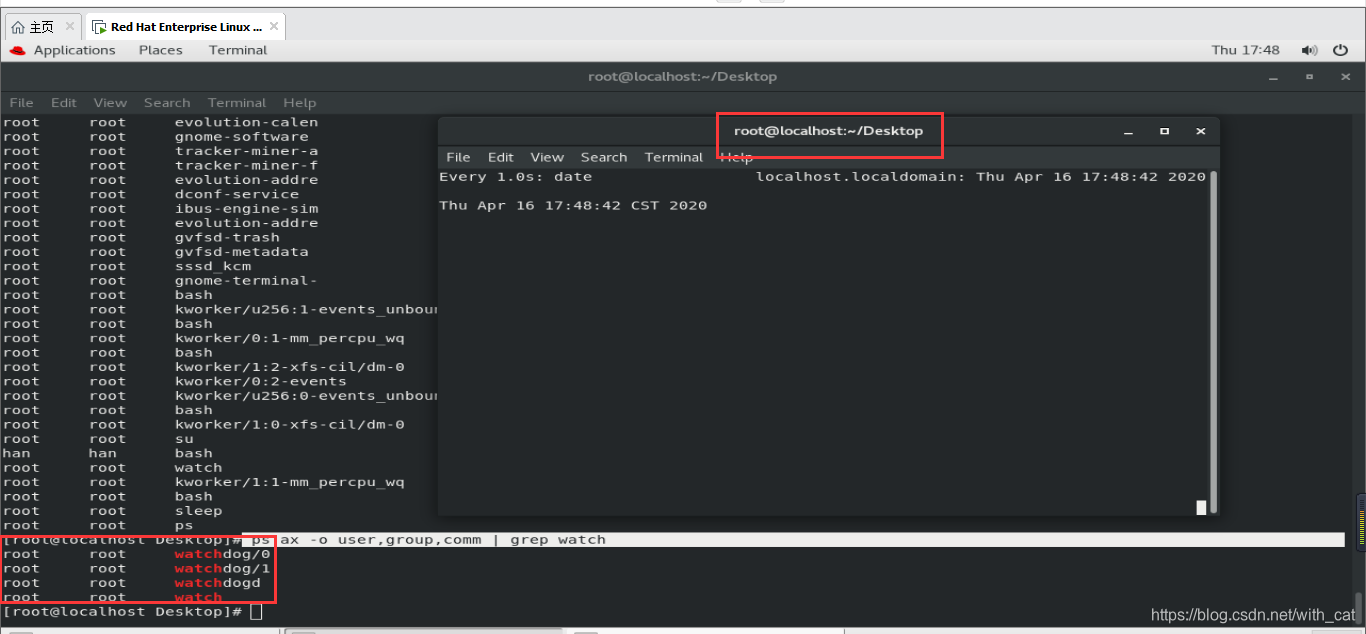Open File menu in front watch terminal
Viewport: 1366px width, 634px height.
point(458,157)
